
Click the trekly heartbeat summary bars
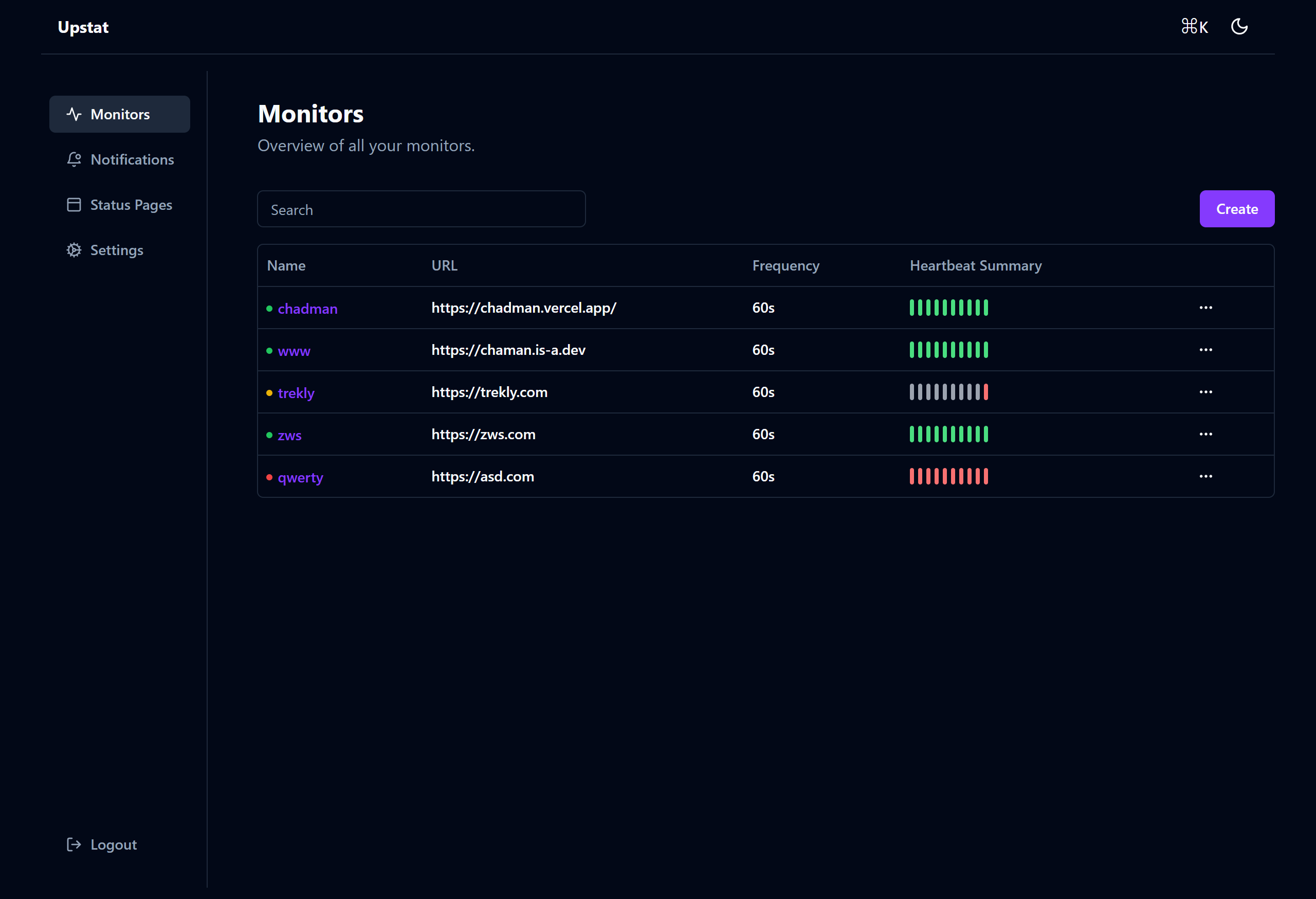(x=948, y=392)
